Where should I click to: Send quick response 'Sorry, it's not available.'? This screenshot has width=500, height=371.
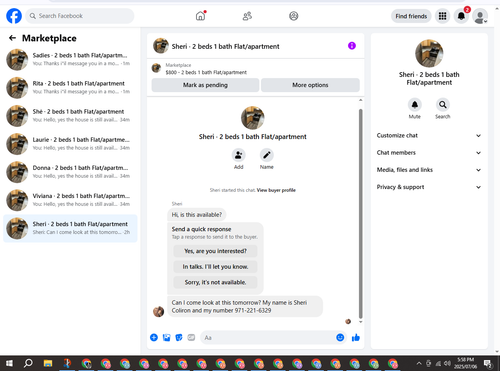coord(215,282)
